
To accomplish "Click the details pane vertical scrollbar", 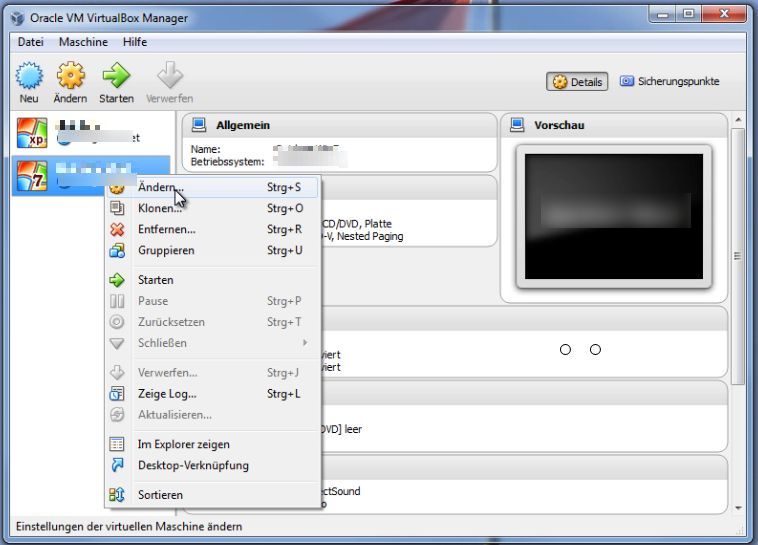I will point(738,255).
